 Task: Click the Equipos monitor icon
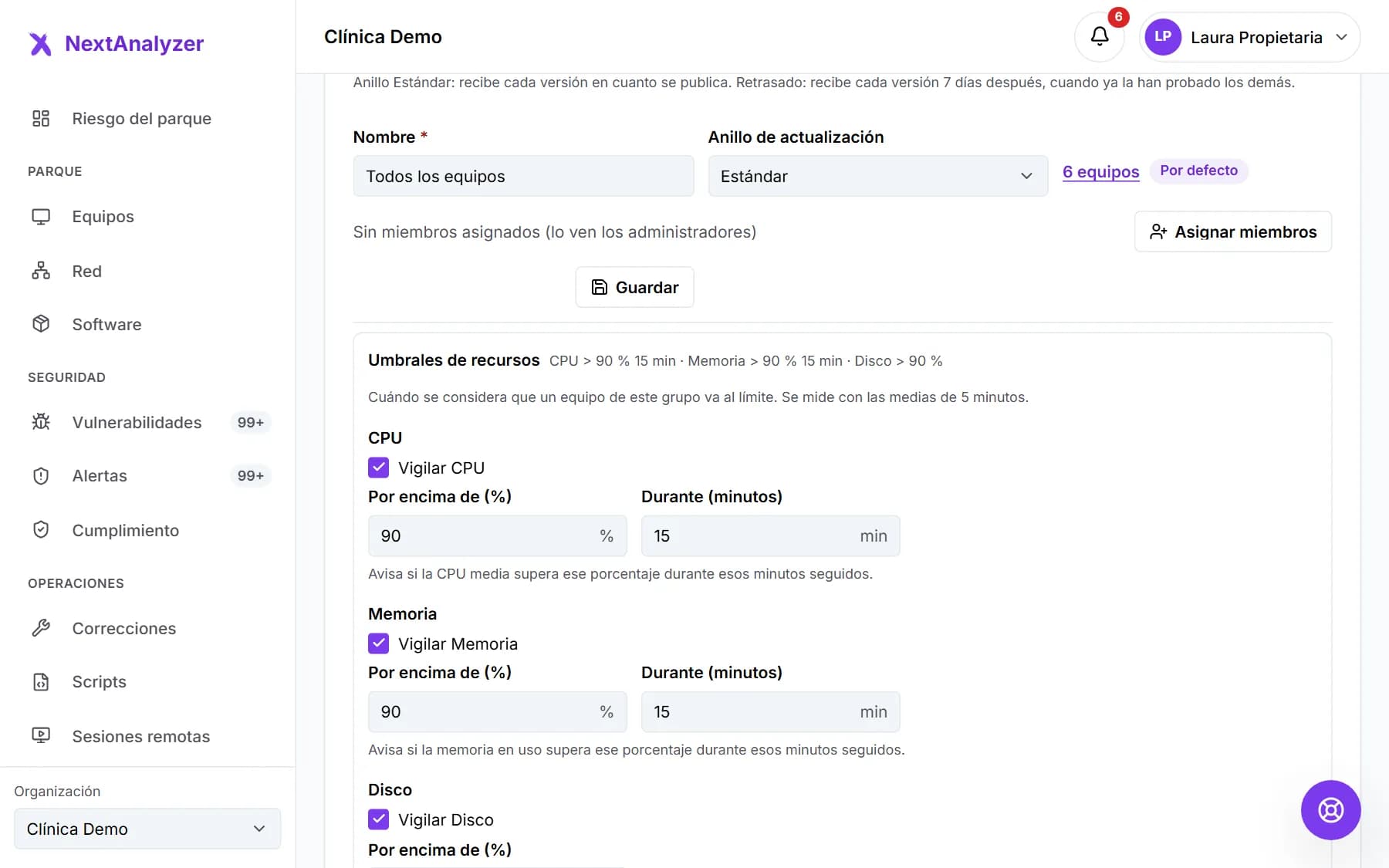pyautogui.click(x=41, y=217)
